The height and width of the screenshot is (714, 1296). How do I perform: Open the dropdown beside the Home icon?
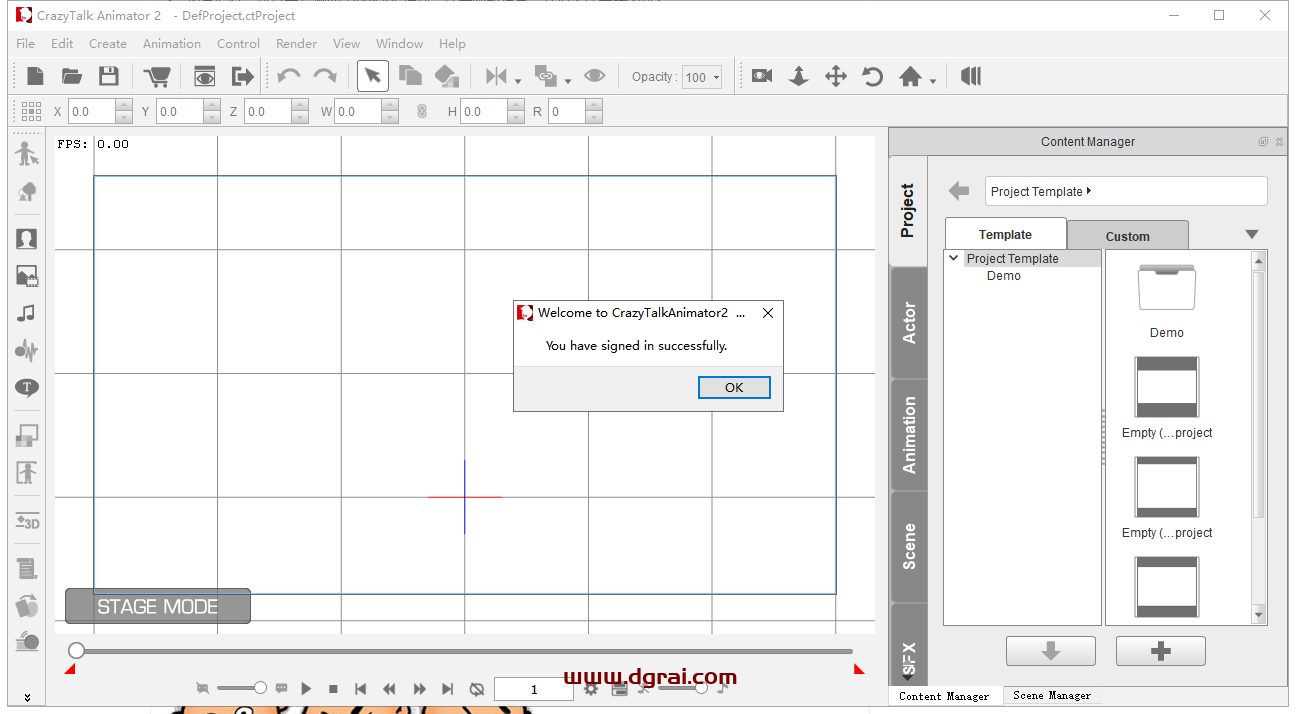tap(933, 81)
